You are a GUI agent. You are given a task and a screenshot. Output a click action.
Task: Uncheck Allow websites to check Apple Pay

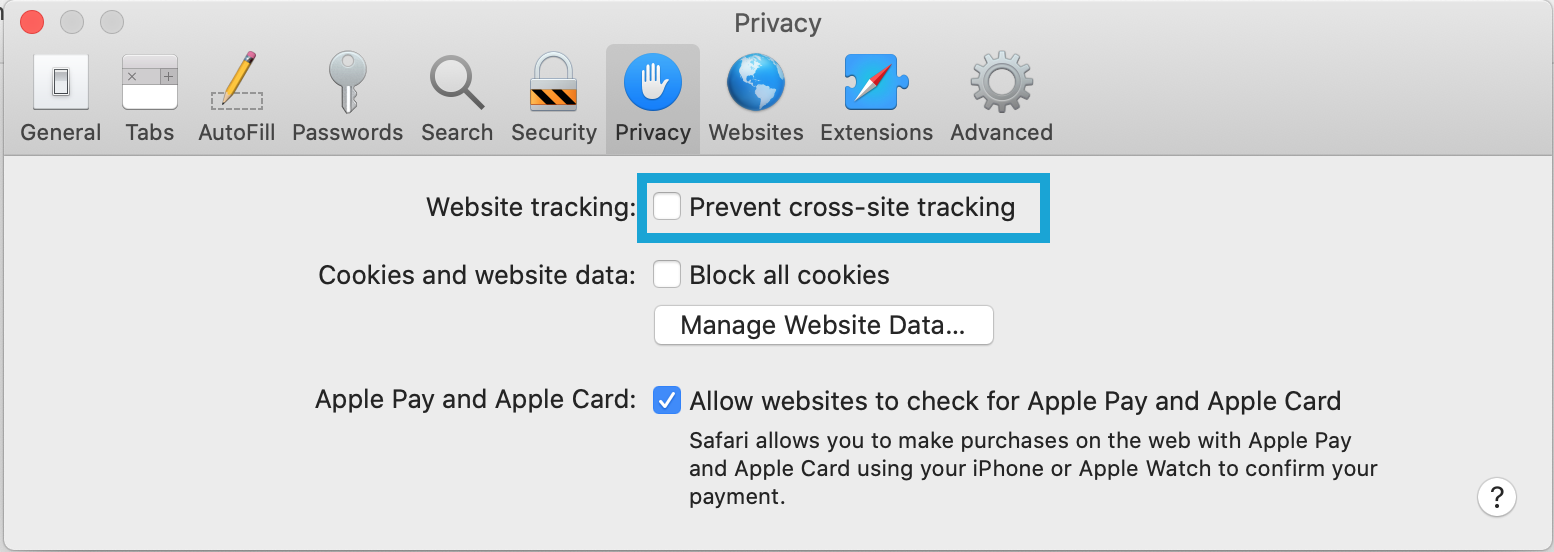tap(667, 401)
